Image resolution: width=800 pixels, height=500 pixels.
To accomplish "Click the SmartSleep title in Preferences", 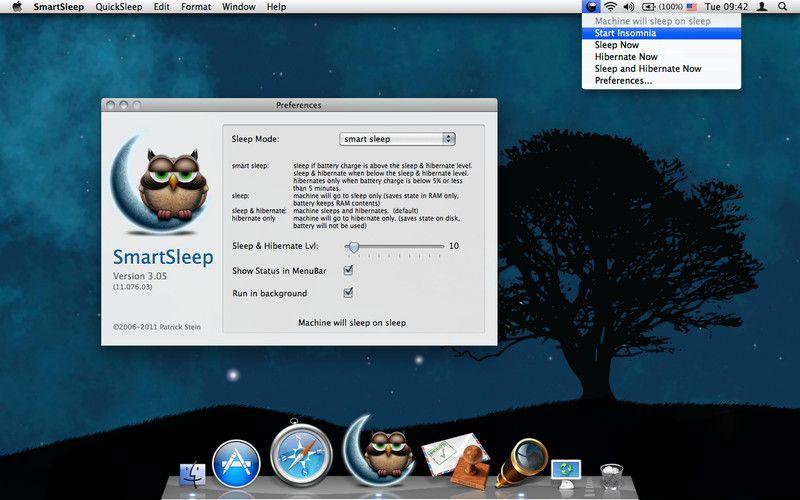I will coord(163,257).
